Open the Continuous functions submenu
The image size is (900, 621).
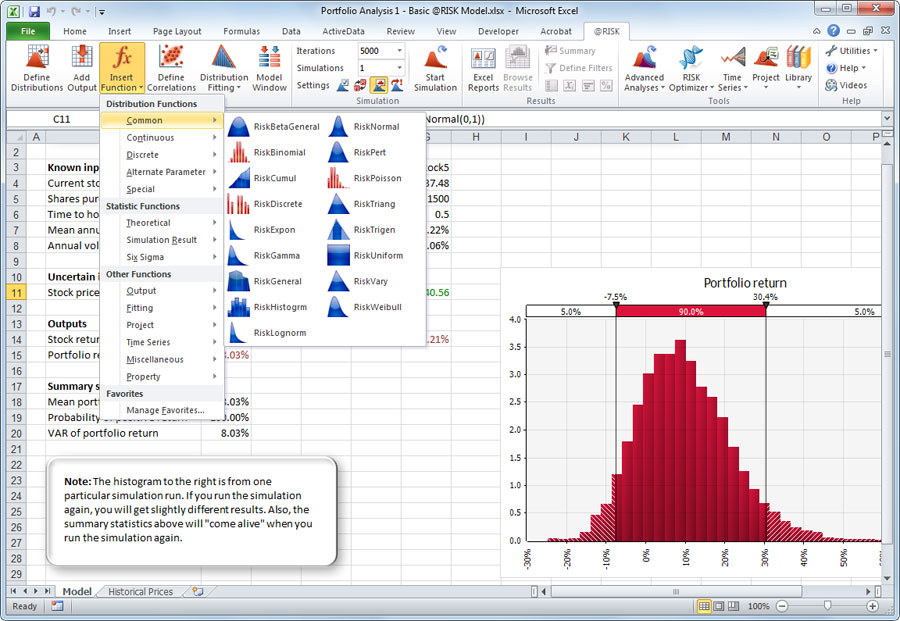[x=162, y=138]
